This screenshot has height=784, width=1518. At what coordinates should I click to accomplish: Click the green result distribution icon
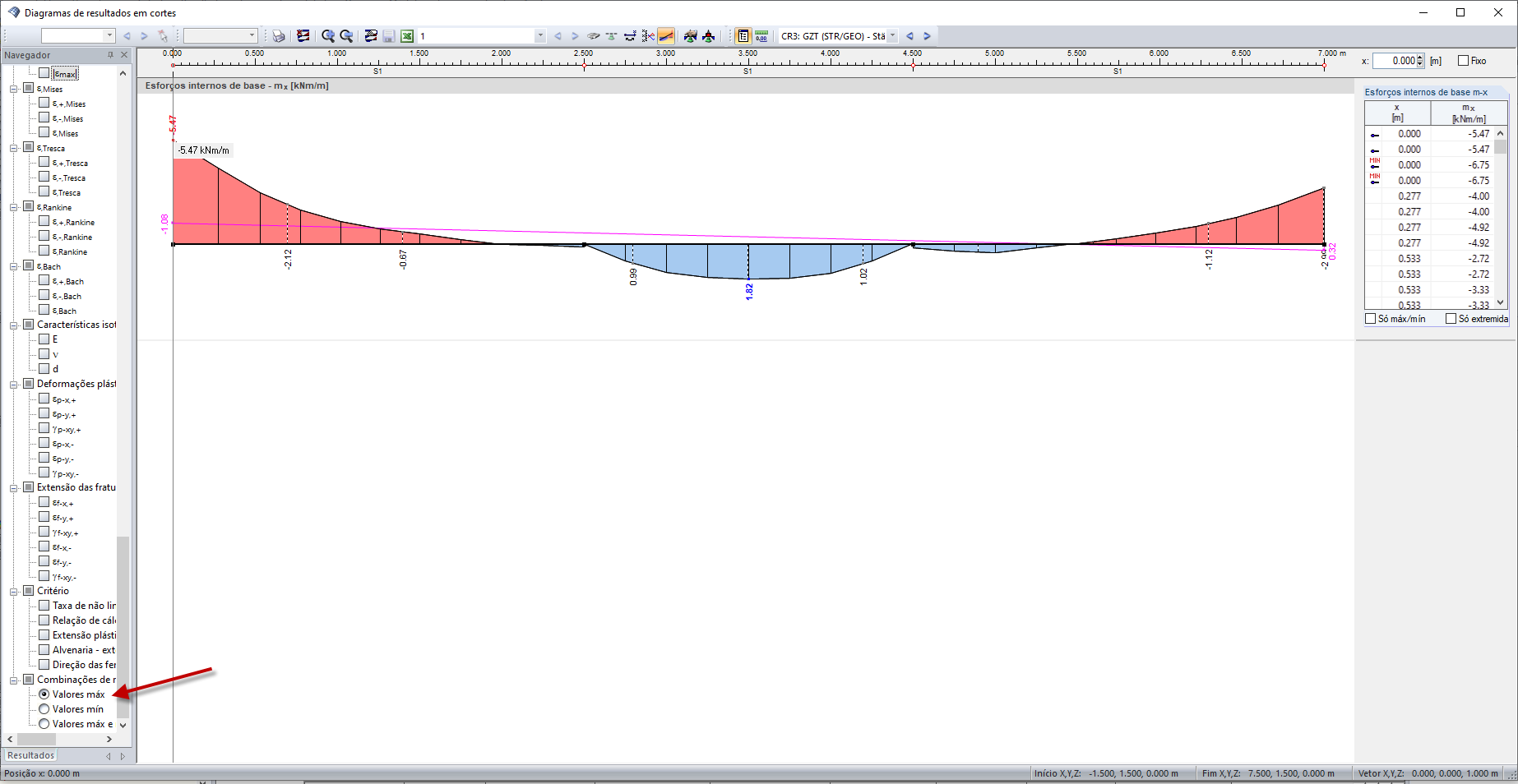click(x=691, y=36)
